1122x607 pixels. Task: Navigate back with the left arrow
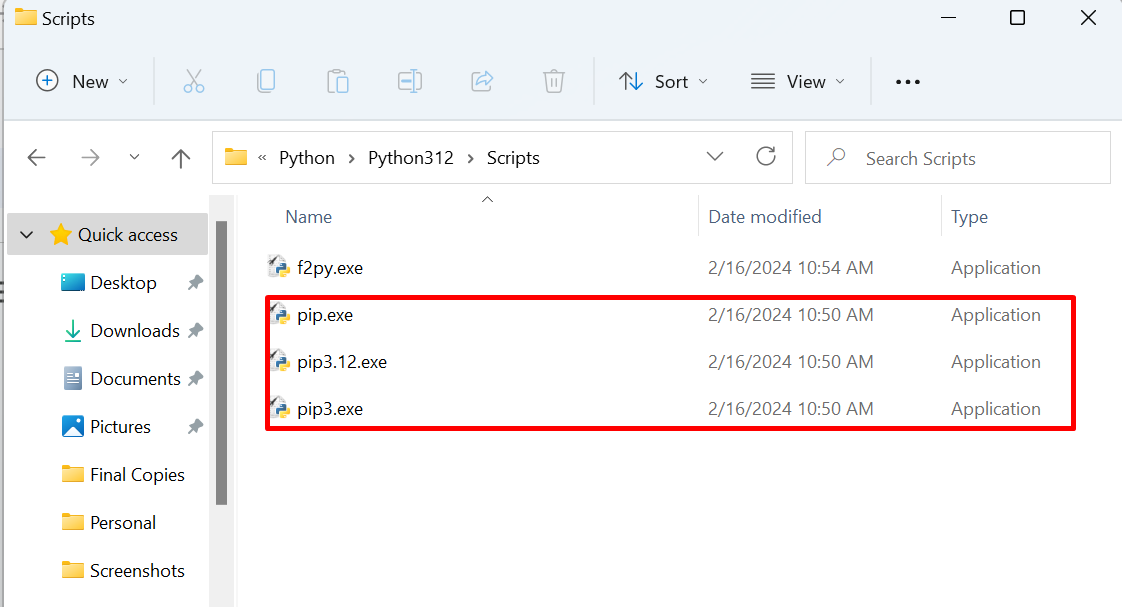36,157
